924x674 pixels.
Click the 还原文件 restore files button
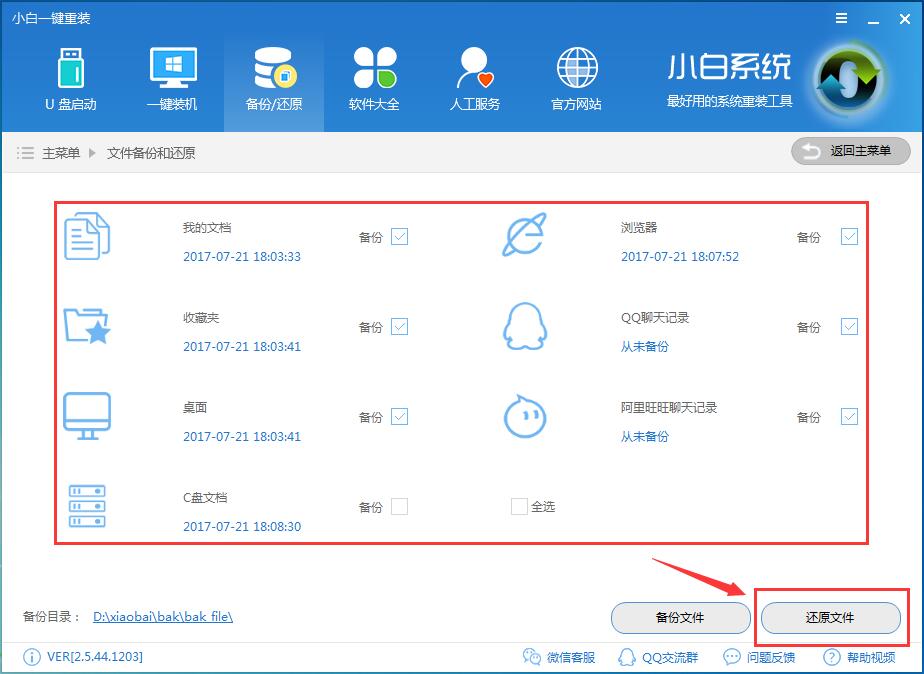(x=831, y=618)
